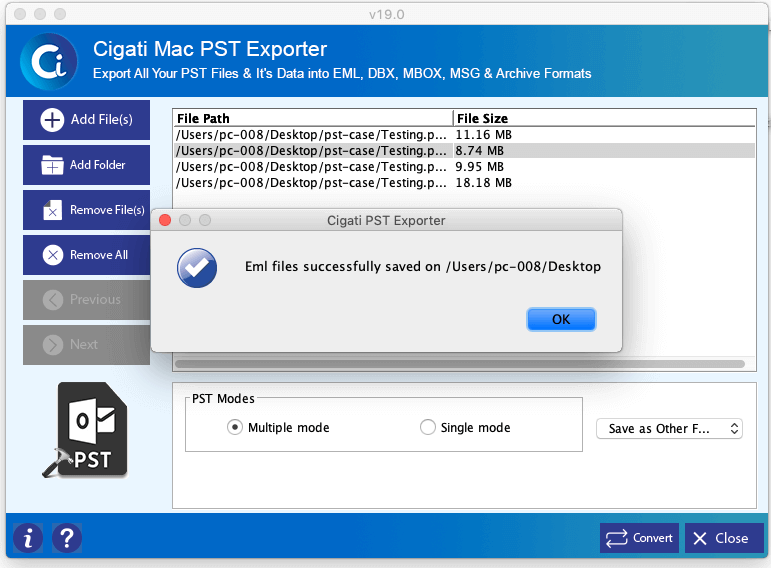This screenshot has width=771, height=568.
Task: Select the Single mode radio button
Action: coord(428,427)
